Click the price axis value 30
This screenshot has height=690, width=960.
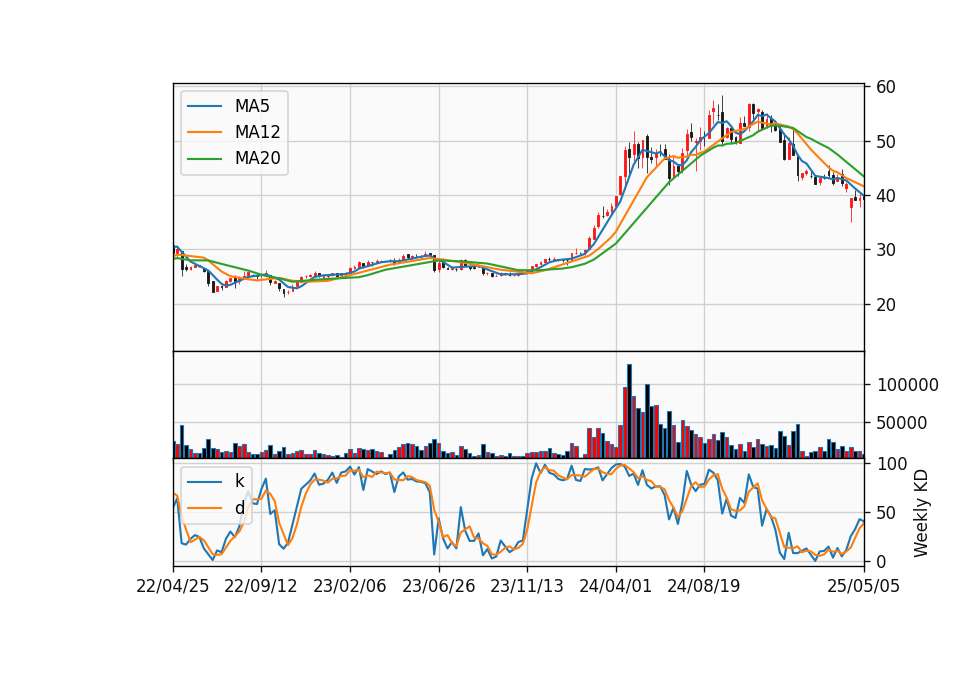pyautogui.click(x=886, y=250)
